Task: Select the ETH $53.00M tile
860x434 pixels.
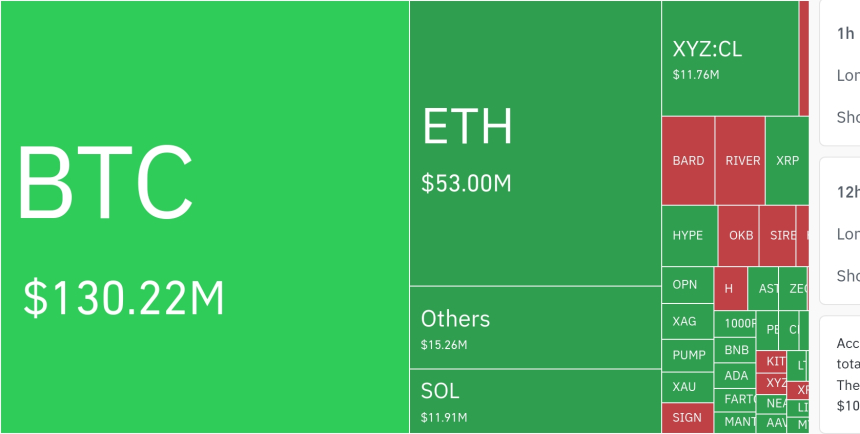Action: click(534, 143)
